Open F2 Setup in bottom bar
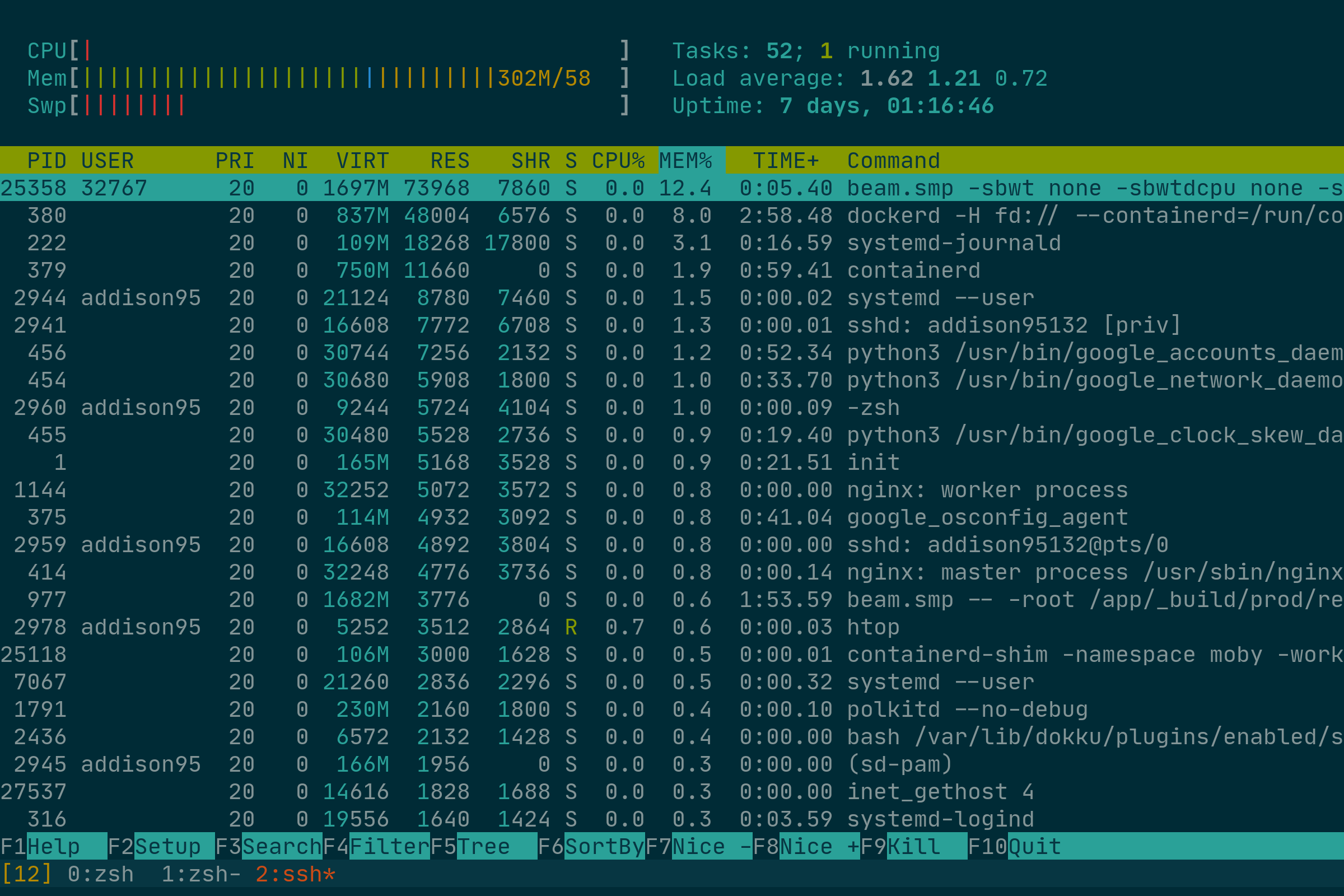 [x=161, y=846]
